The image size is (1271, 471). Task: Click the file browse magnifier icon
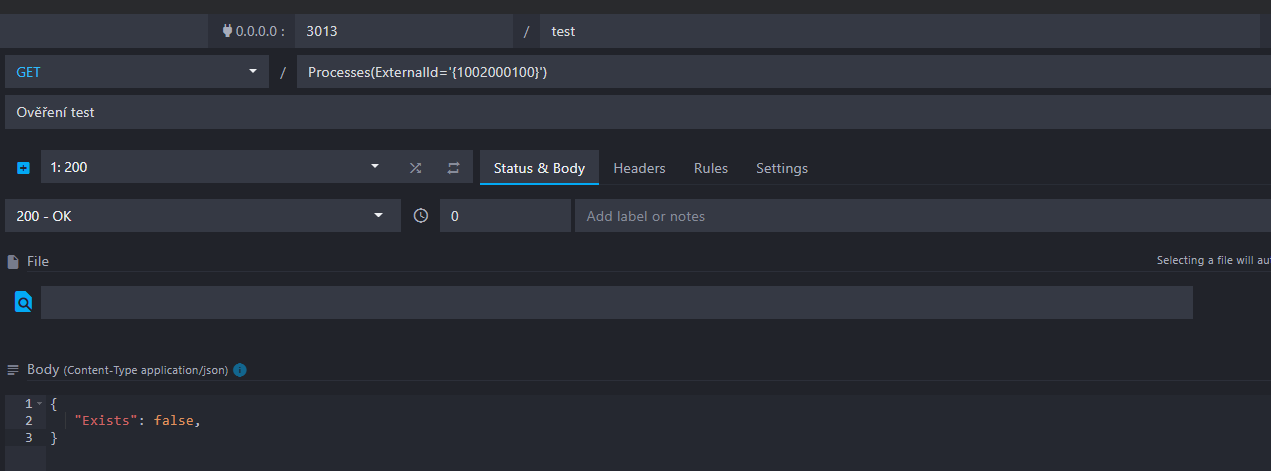(23, 301)
